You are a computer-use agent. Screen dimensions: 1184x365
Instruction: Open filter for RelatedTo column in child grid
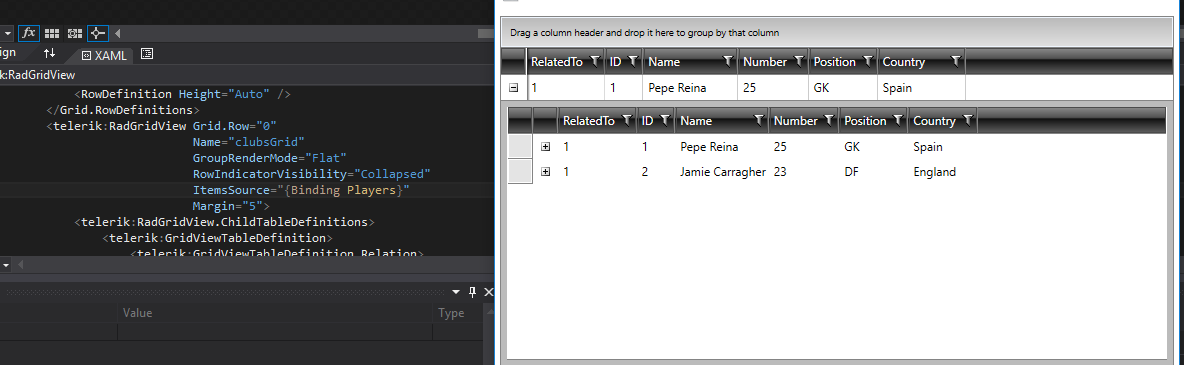click(626, 120)
